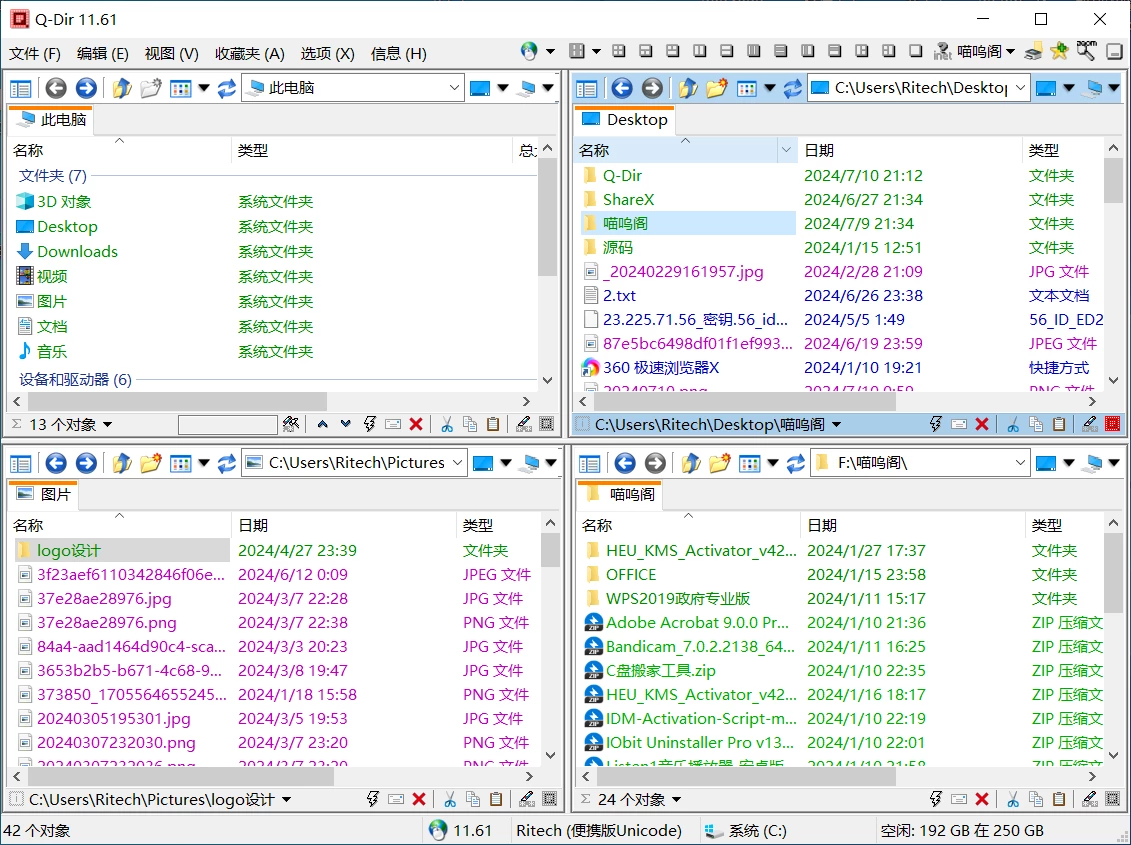Click the filter icon beside the 此电脑 pane search box

point(291,424)
